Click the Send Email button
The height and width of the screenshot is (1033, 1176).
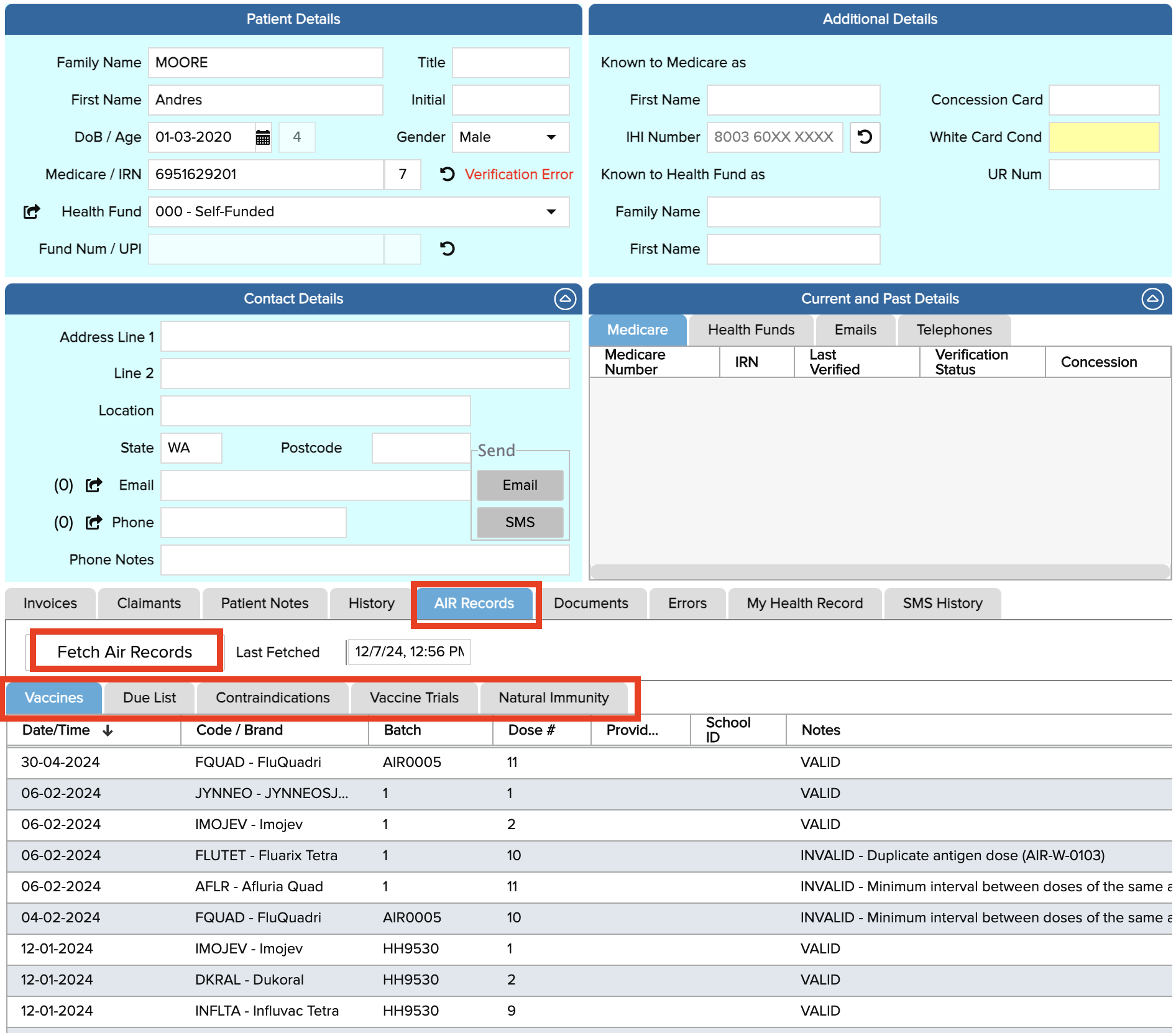[520, 485]
